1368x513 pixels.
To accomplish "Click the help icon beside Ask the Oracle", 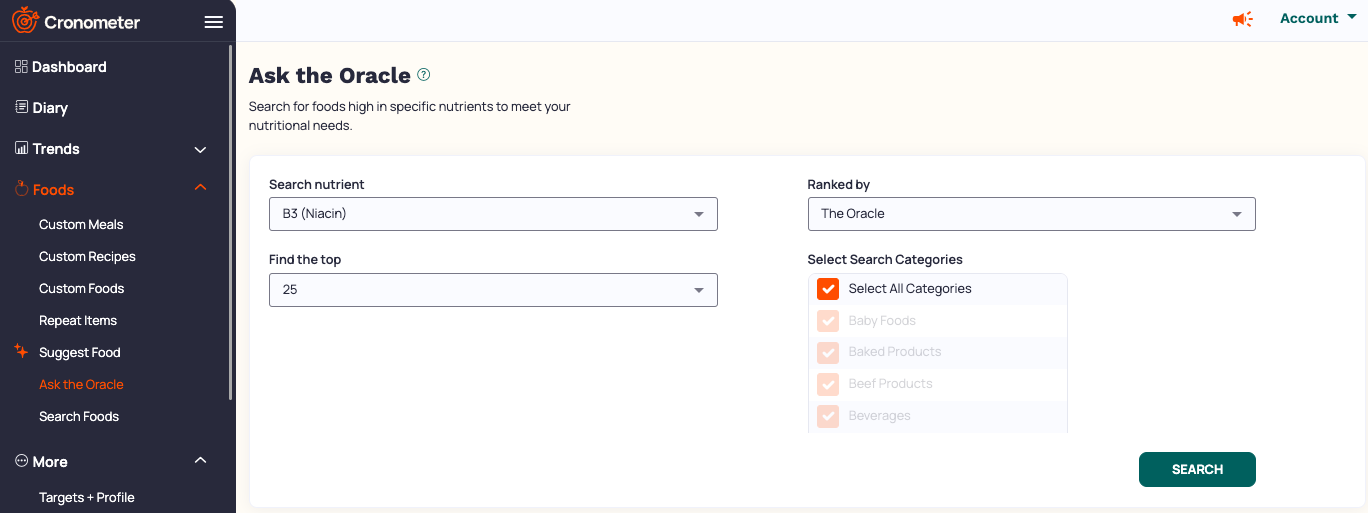I will tap(424, 75).
